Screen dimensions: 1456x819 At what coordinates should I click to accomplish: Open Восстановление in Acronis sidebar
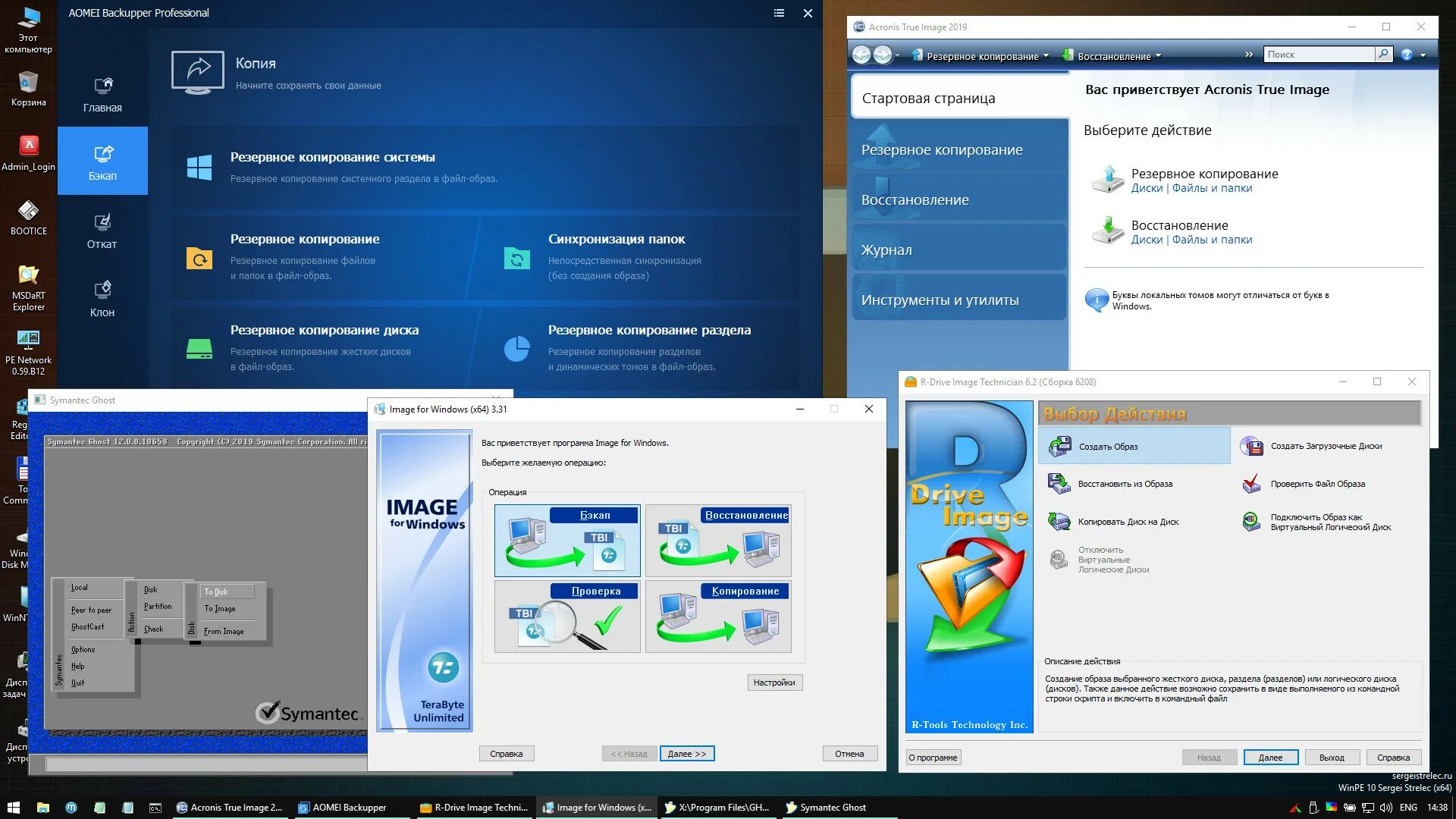click(x=959, y=199)
